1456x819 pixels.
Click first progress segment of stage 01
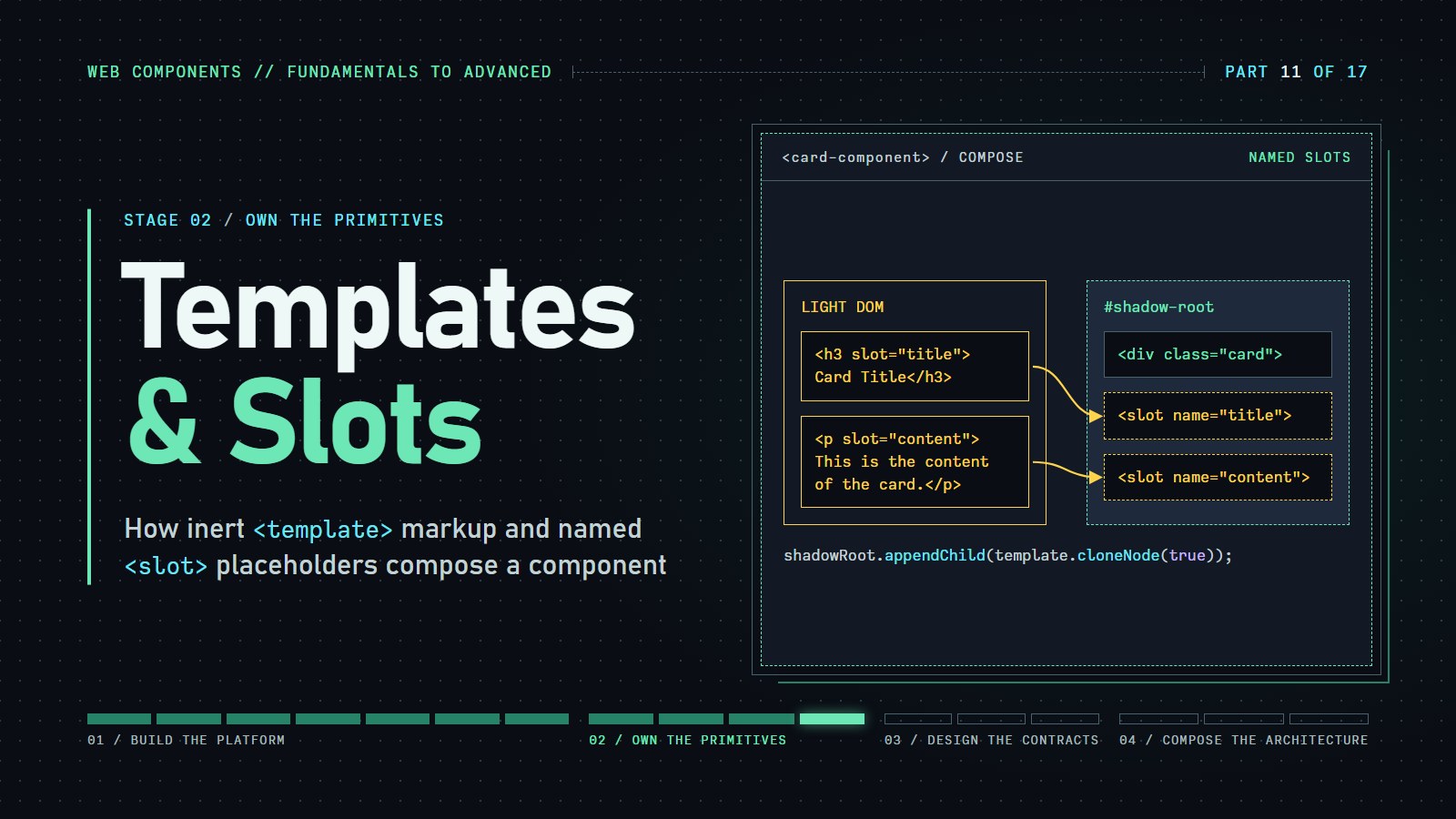point(119,719)
